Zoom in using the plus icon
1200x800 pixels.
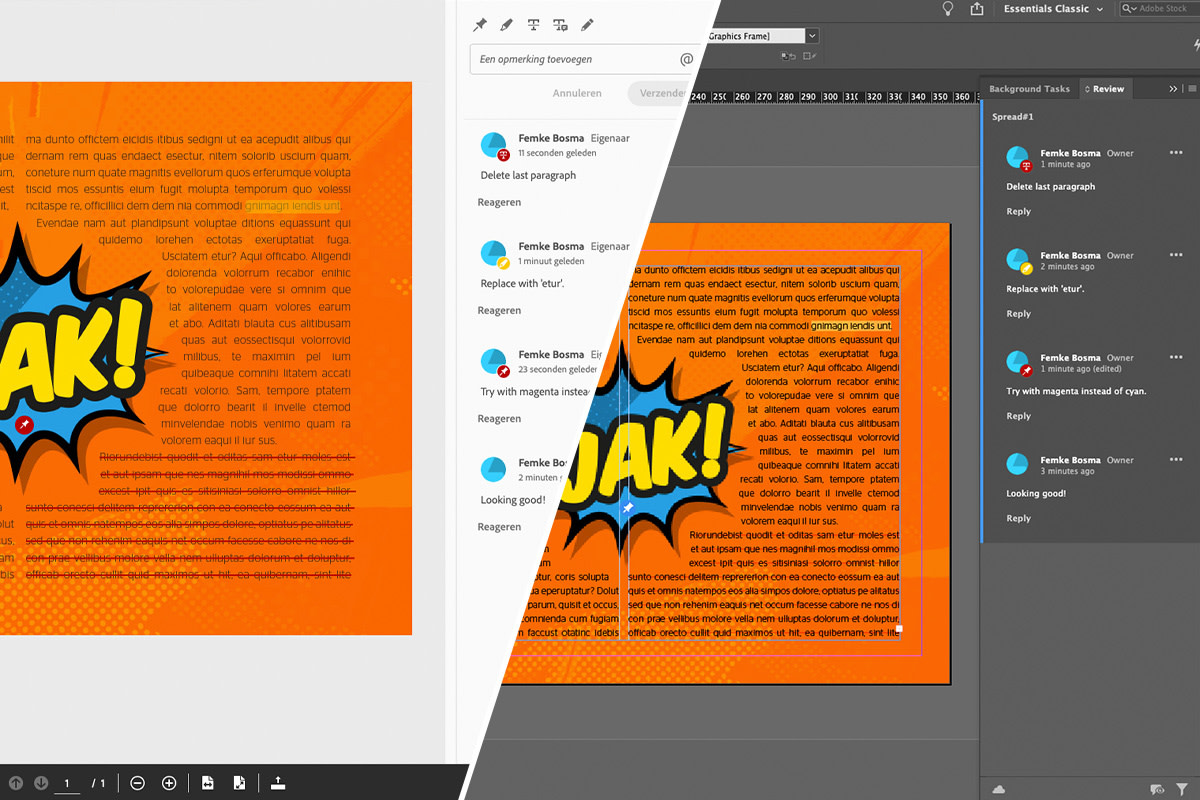[x=169, y=783]
